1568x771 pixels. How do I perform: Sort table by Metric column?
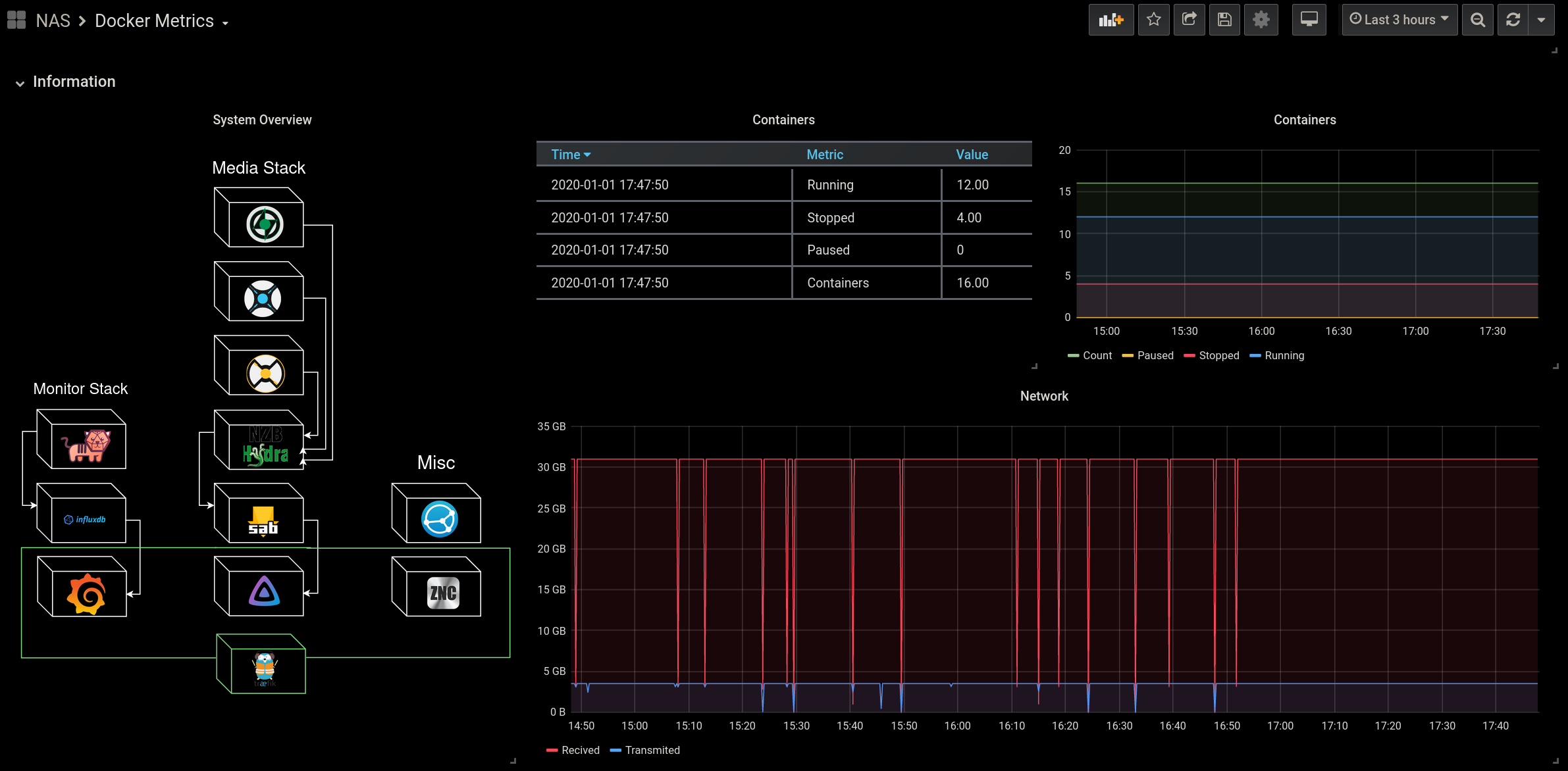click(x=825, y=155)
